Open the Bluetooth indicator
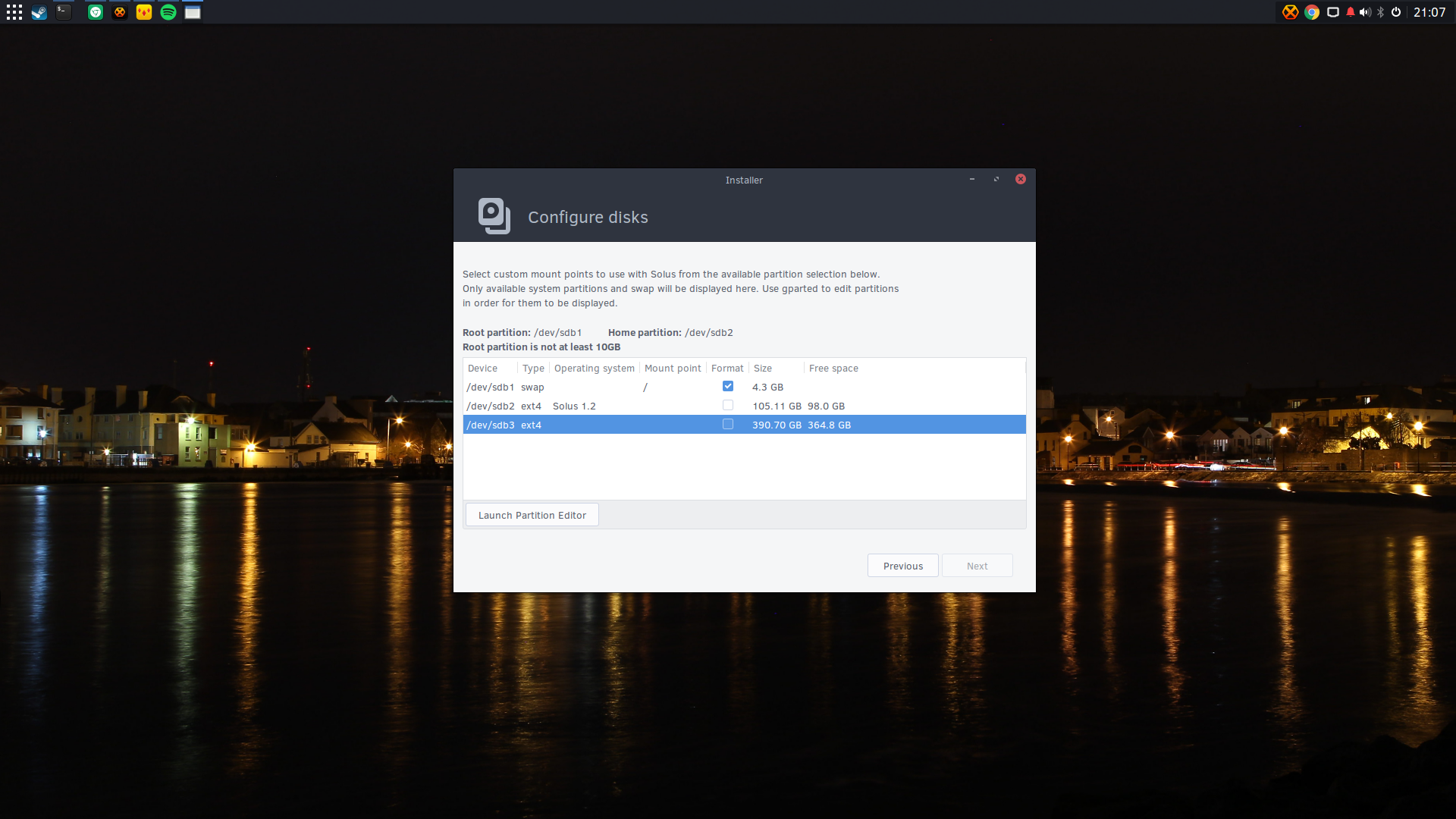The image size is (1456, 819). click(x=1381, y=12)
